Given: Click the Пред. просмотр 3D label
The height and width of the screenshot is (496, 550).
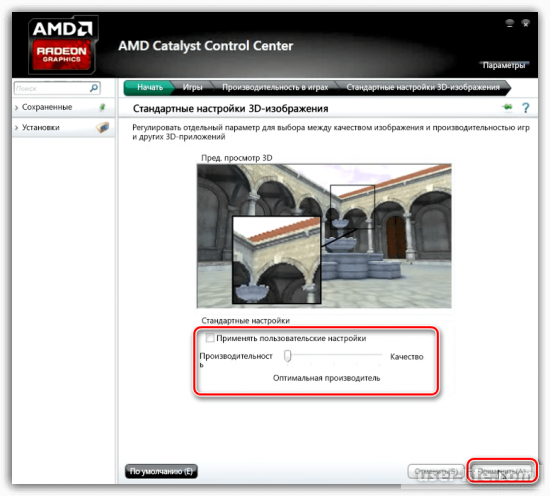Looking at the screenshot, I should [x=237, y=158].
